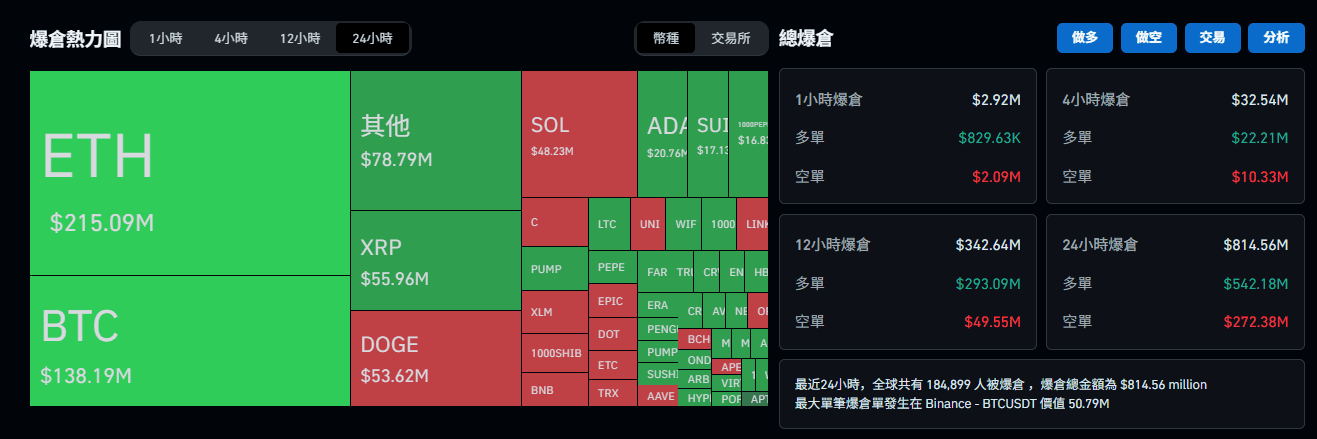Choose the 12小時 timeframe tab
1317x439 pixels.
(x=300, y=39)
